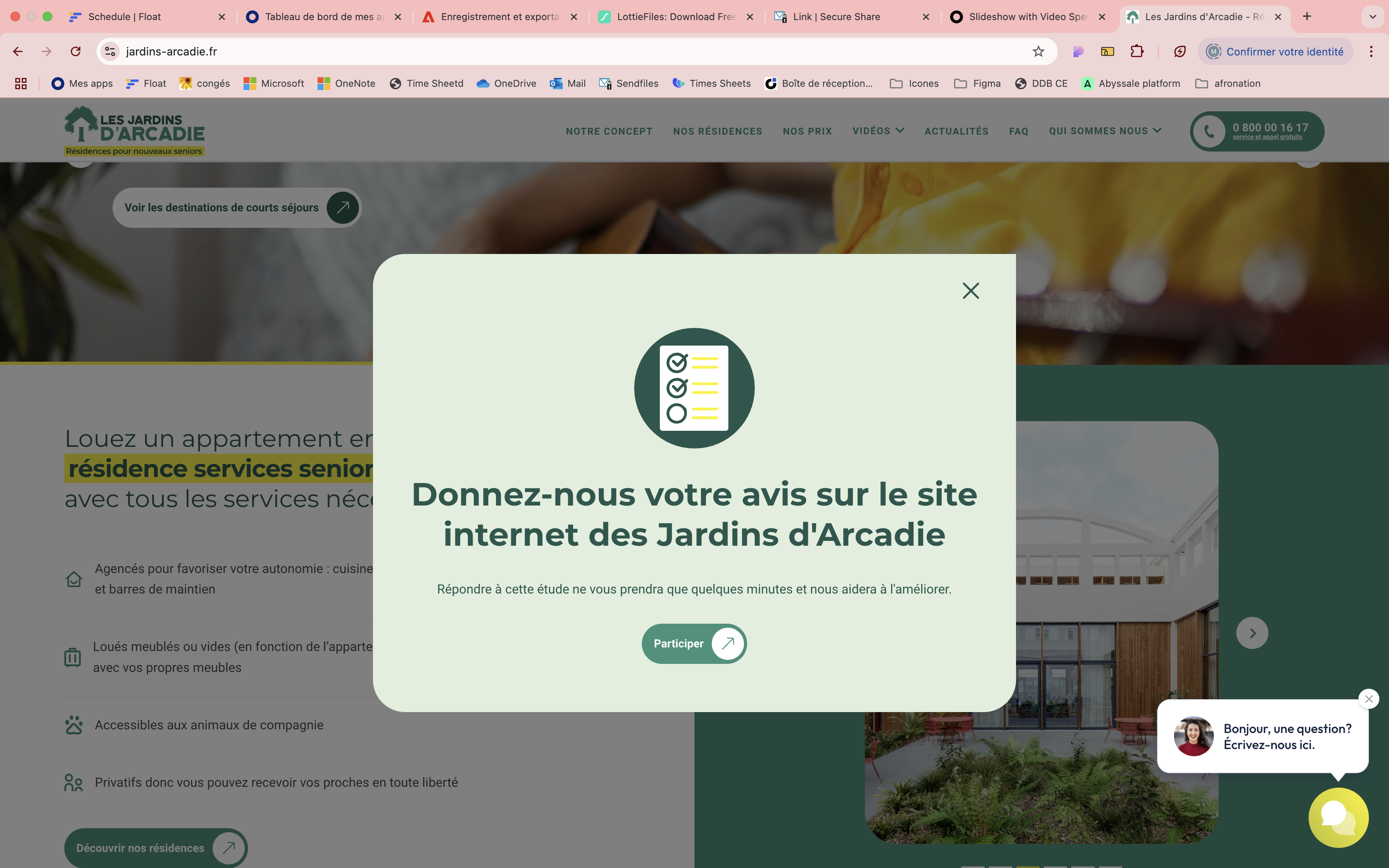Open Abyssale platform bookmark
This screenshot has height=868, width=1389.
coord(1131,83)
